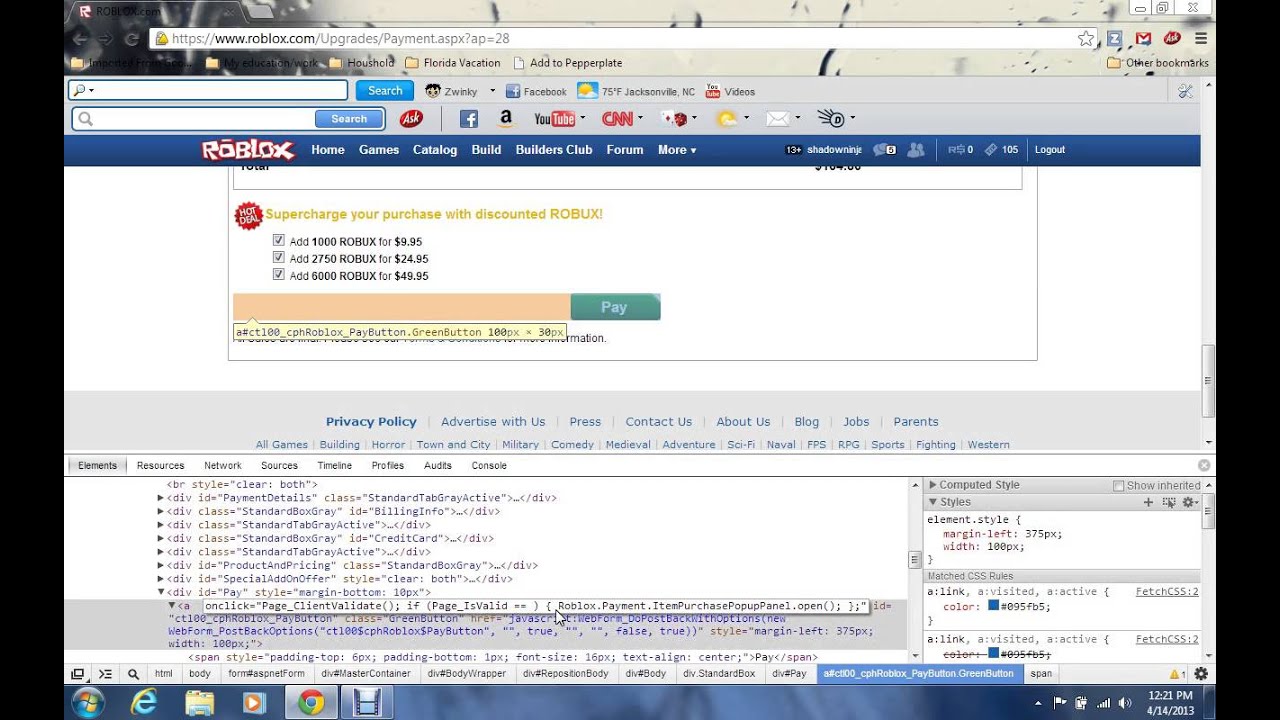Open Amazon icon in the toolbar
This screenshot has width=1280, height=720.
506,119
